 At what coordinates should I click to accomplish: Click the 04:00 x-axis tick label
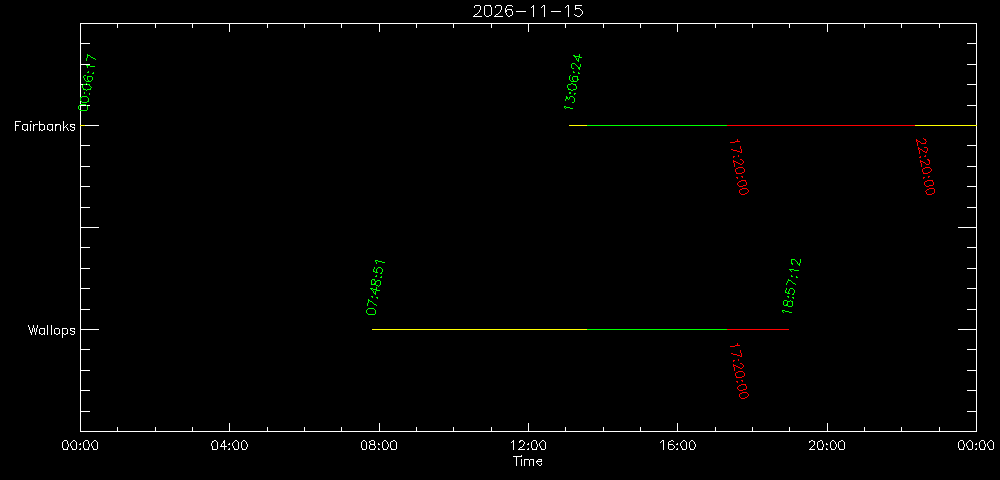(230, 446)
